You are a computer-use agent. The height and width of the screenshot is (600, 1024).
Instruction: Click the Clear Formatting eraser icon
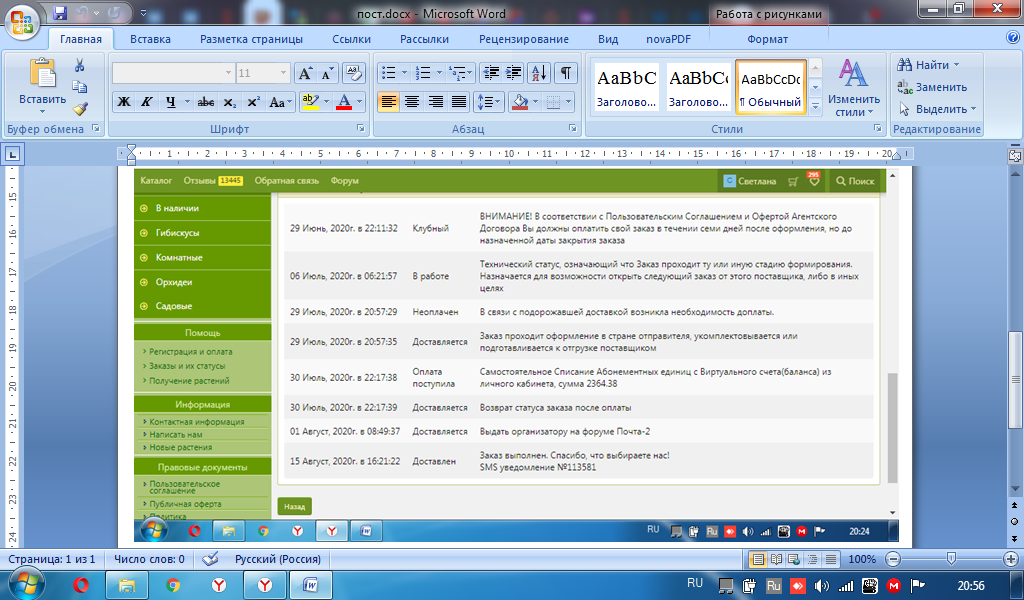point(354,73)
